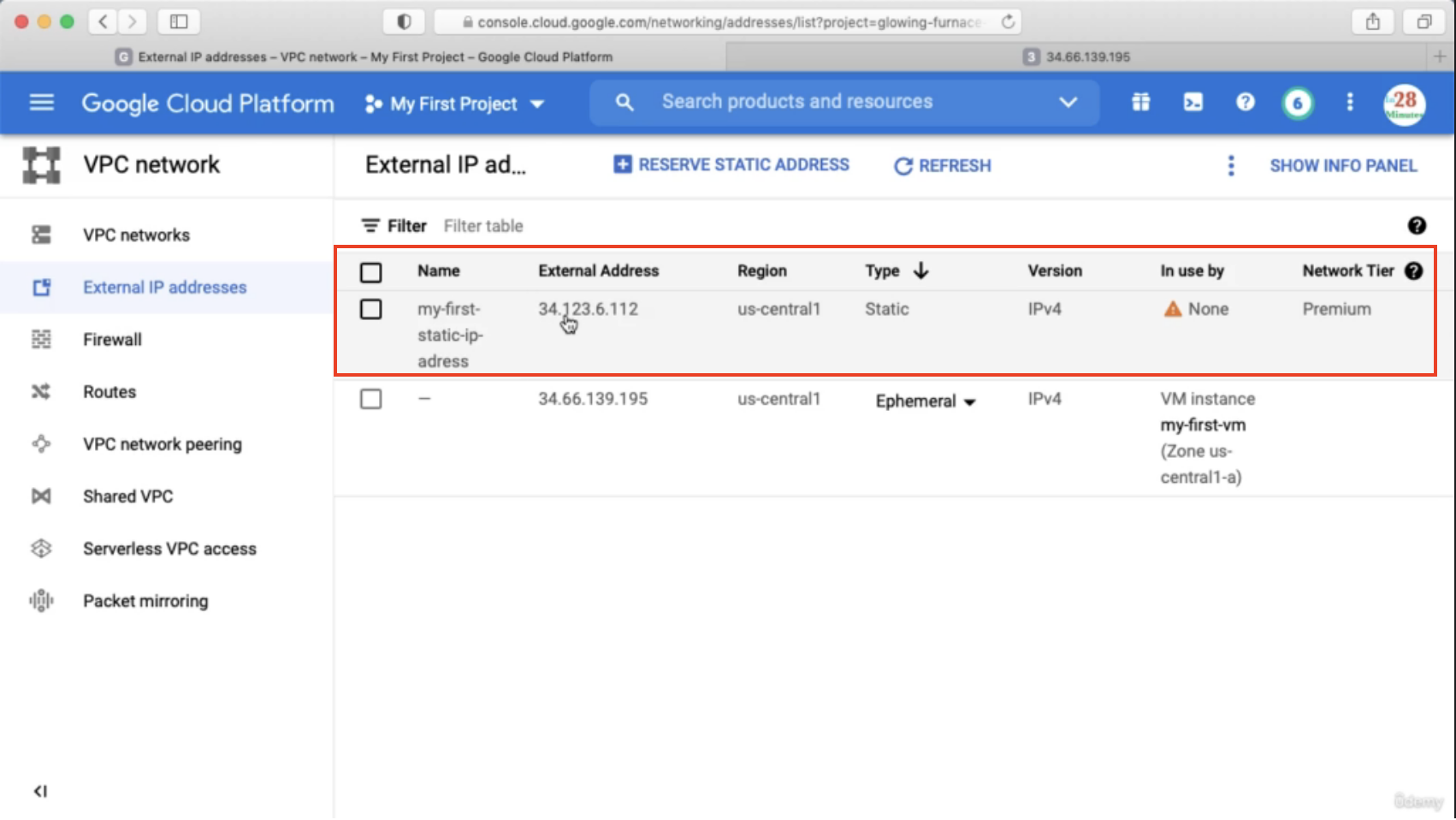Click the table help icon beside Filter
1456x820 pixels.
click(x=1416, y=225)
